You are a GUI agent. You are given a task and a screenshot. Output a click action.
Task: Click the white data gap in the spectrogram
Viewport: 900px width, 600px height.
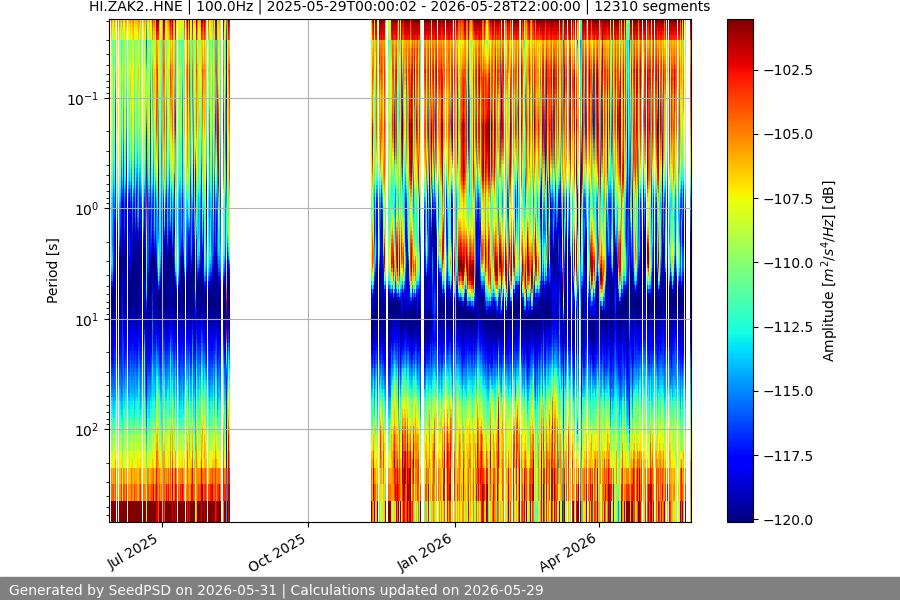[x=300, y=271]
